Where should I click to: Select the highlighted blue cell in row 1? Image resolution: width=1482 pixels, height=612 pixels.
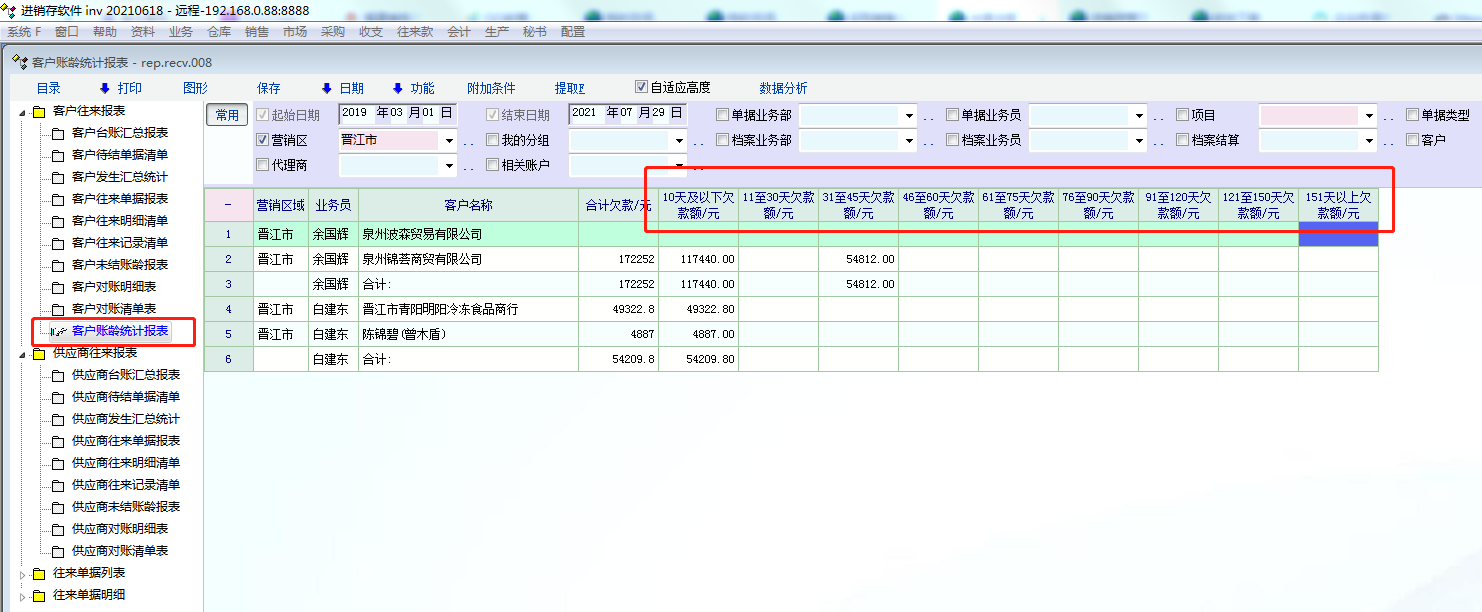(x=1338, y=234)
